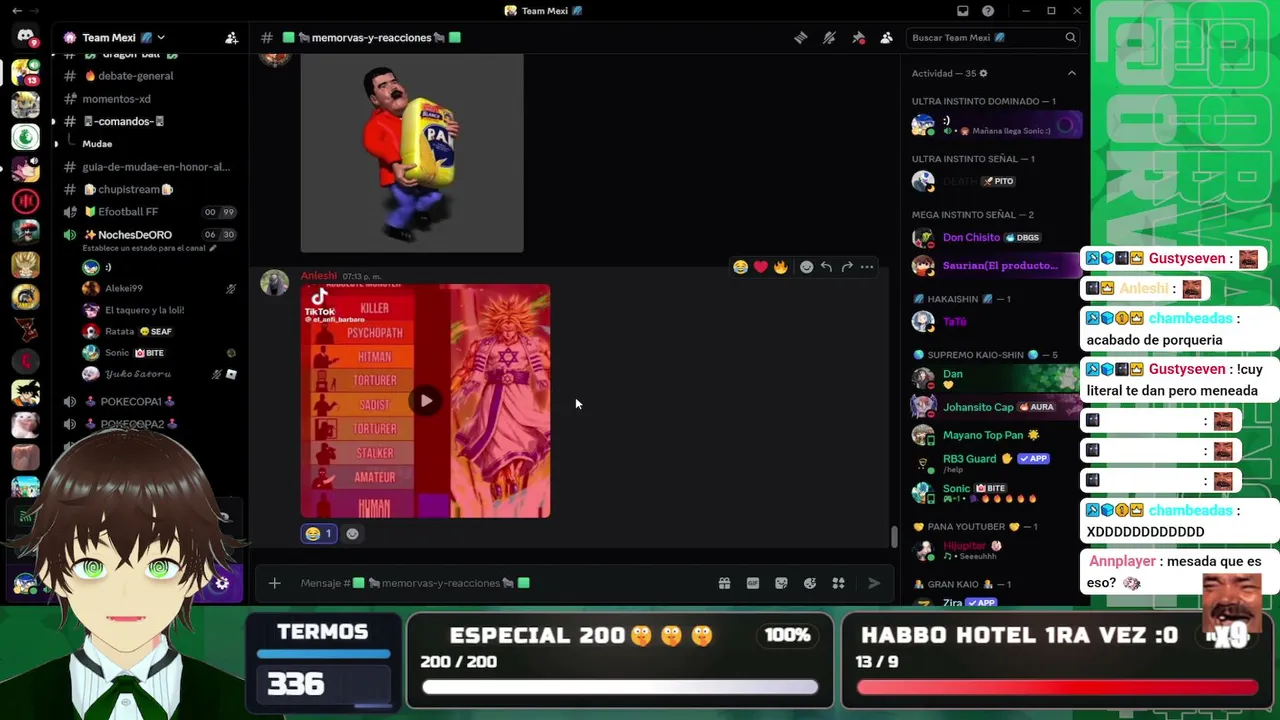
Task: Open the apps launcher icon in message bar
Action: click(x=839, y=583)
